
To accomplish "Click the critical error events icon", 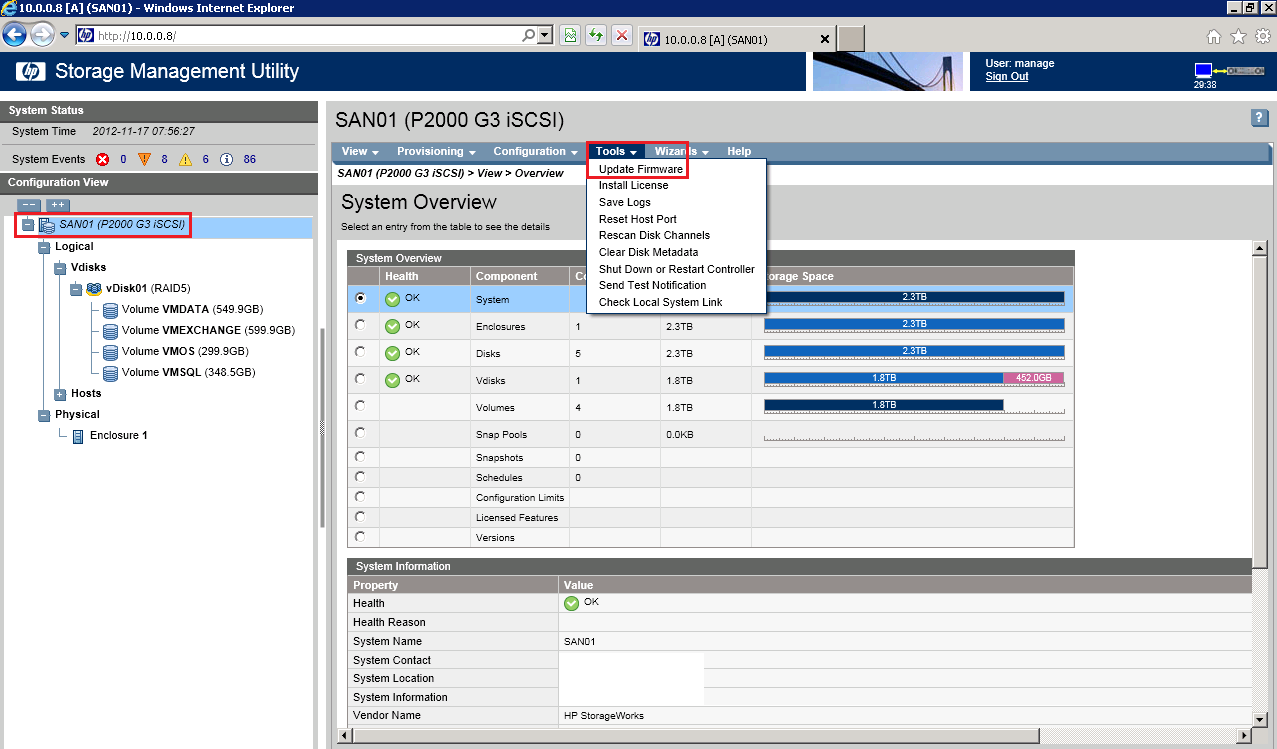I will point(102,160).
